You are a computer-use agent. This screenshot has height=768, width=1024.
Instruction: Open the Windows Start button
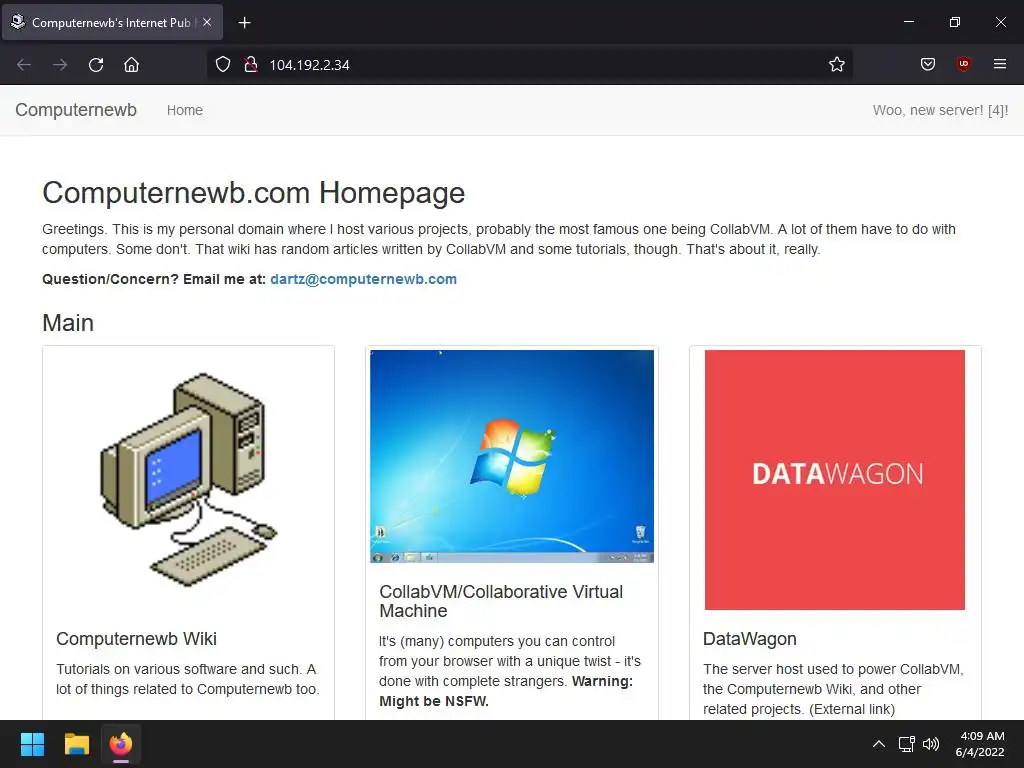point(32,744)
